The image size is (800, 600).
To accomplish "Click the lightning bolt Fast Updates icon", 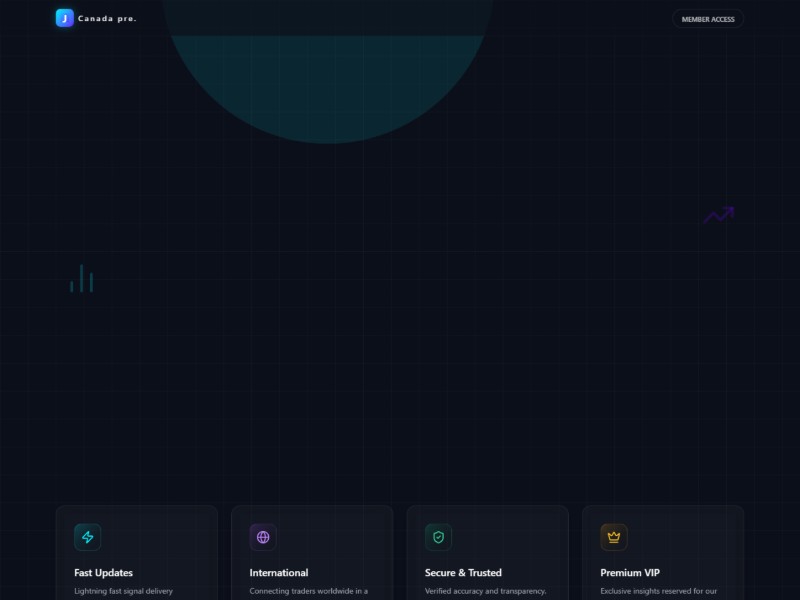I will point(88,537).
